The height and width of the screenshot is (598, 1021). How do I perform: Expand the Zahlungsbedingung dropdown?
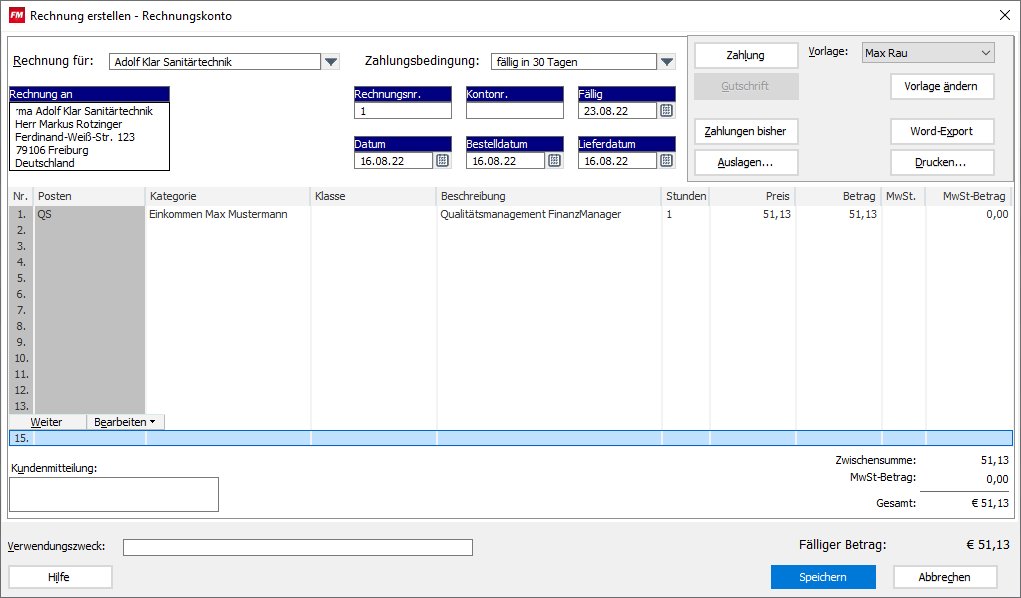[668, 62]
